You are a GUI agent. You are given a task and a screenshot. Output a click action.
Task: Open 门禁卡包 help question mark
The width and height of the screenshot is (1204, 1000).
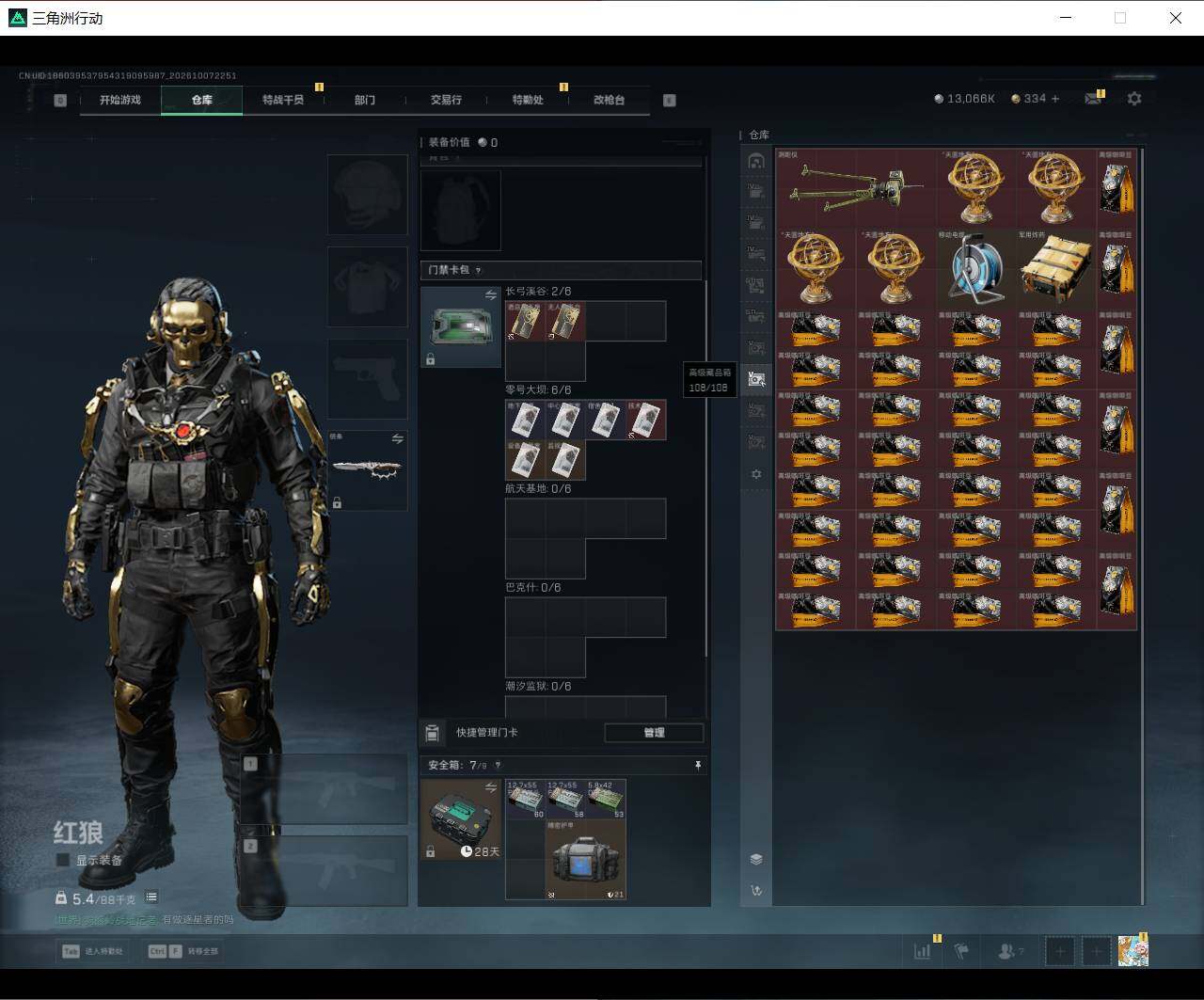click(478, 270)
